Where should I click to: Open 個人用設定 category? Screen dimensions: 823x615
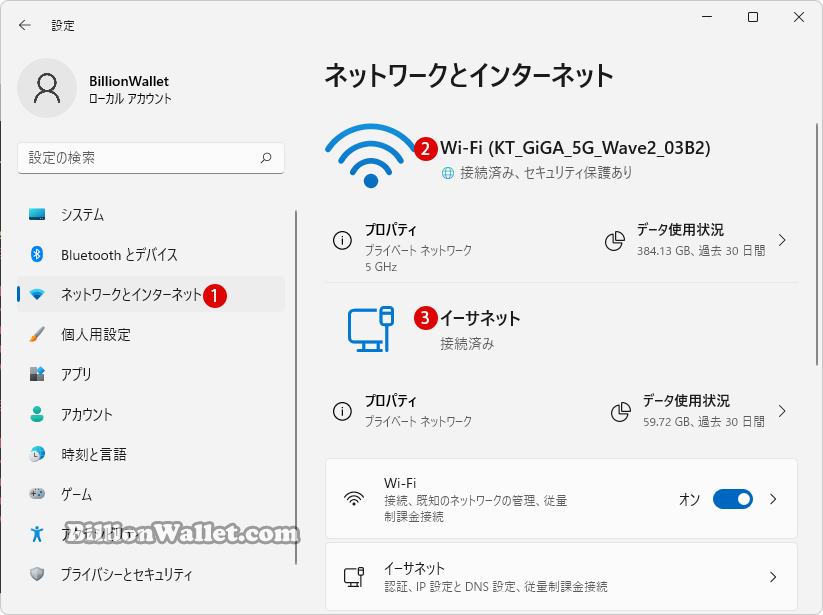pyautogui.click(x=151, y=334)
